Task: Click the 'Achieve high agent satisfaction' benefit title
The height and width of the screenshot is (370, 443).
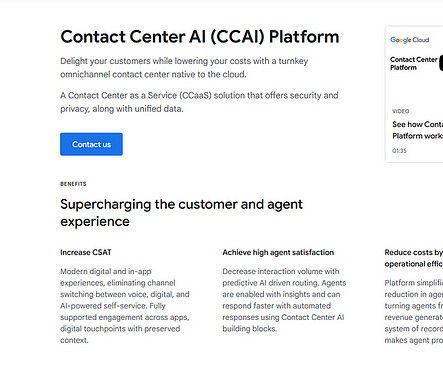Action: click(278, 252)
